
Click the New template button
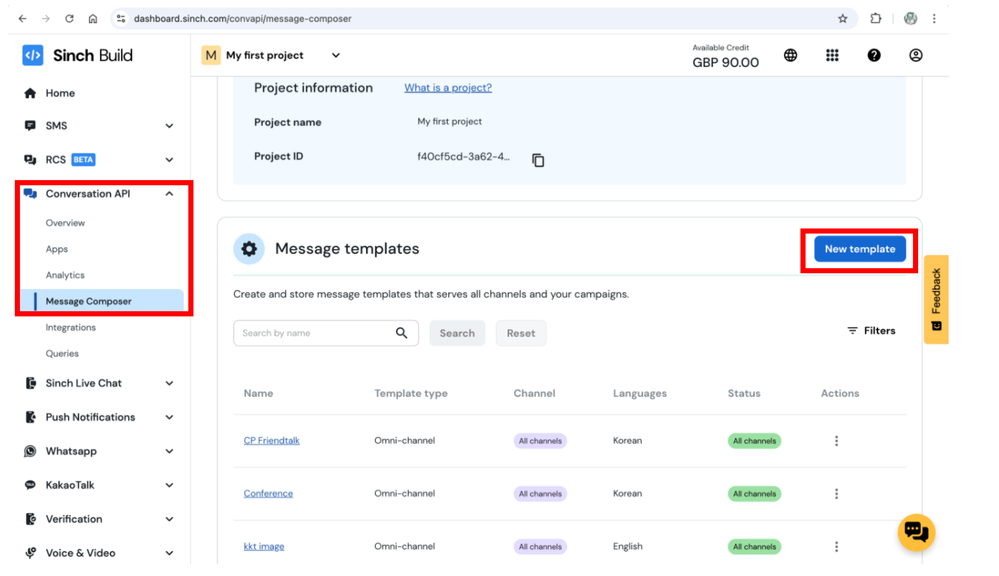[x=859, y=249]
